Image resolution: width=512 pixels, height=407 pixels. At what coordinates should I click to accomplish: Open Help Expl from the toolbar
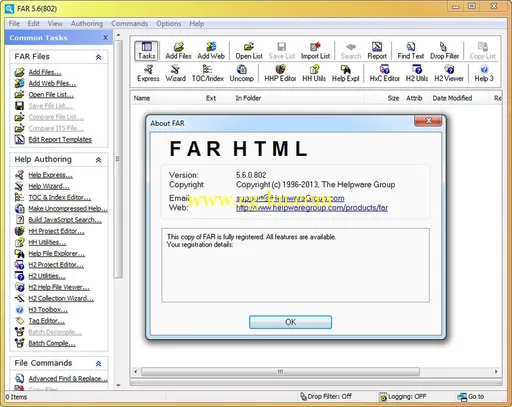[345, 73]
